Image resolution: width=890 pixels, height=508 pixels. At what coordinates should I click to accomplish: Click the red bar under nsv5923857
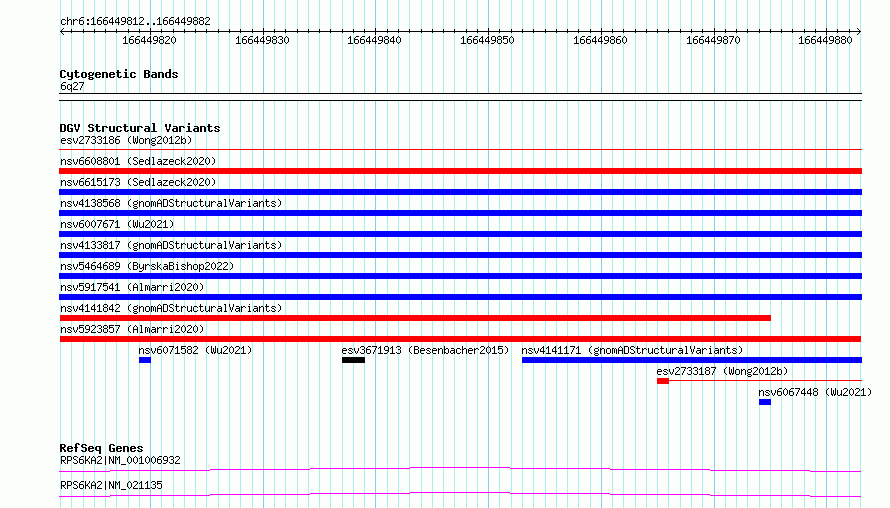click(460, 339)
